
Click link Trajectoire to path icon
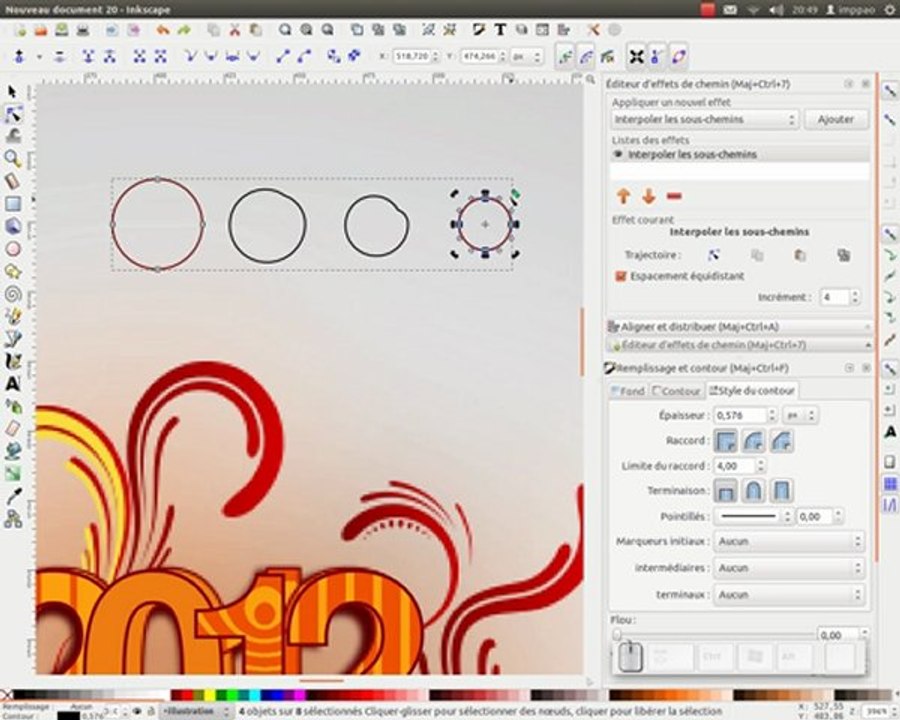tap(843, 255)
